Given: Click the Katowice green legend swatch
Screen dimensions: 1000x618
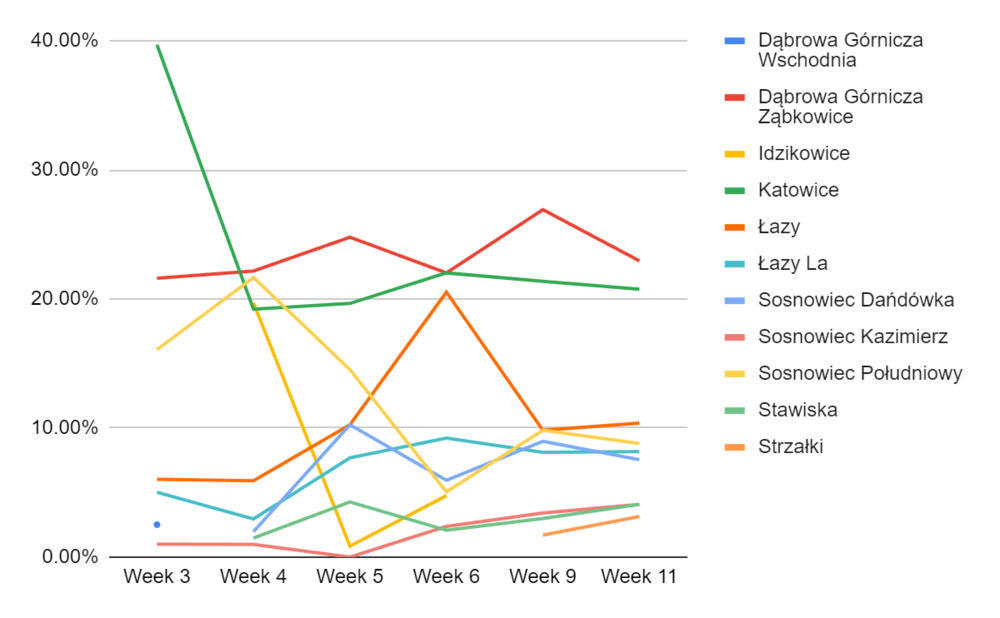Looking at the screenshot, I should tap(733, 190).
